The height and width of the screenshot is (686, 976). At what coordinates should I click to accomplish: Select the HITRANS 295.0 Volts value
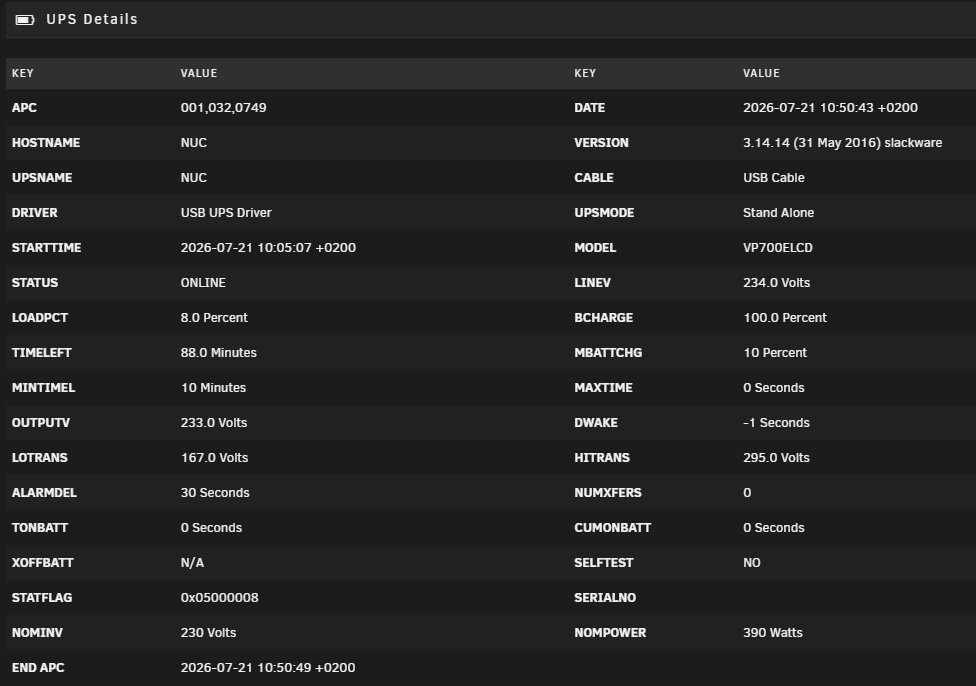(x=776, y=458)
